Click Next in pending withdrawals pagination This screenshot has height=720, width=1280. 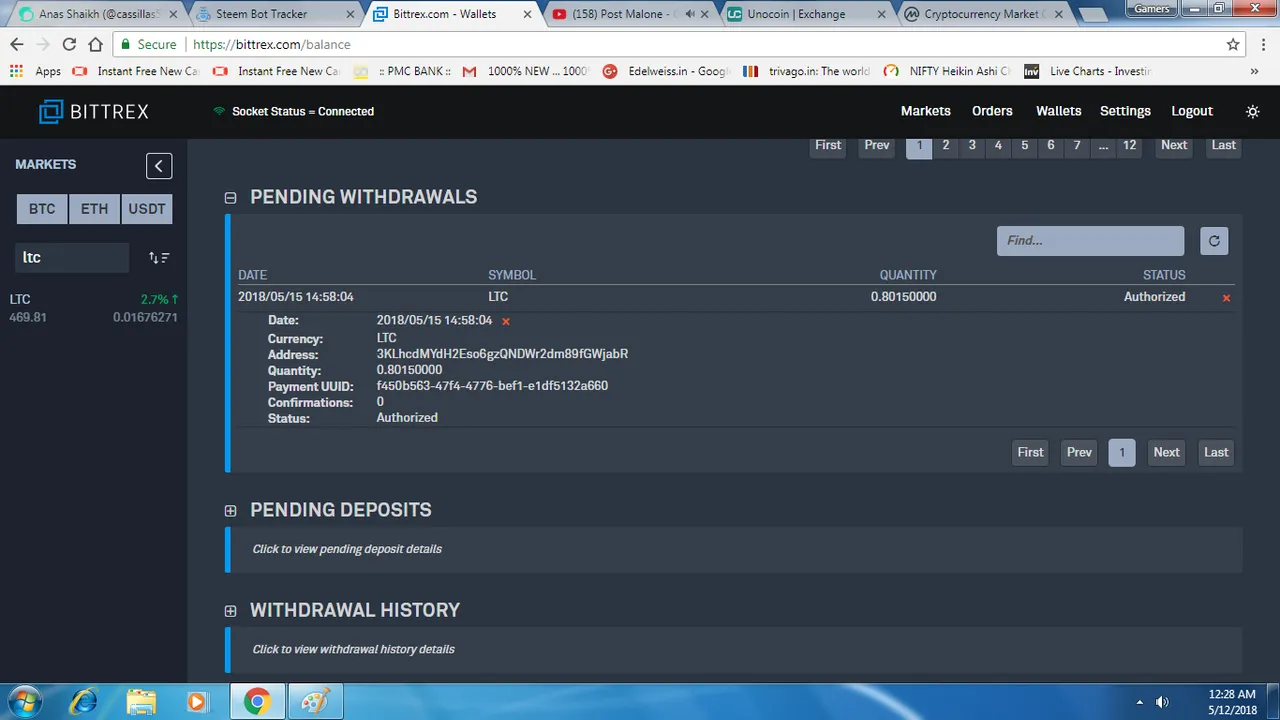click(1166, 453)
